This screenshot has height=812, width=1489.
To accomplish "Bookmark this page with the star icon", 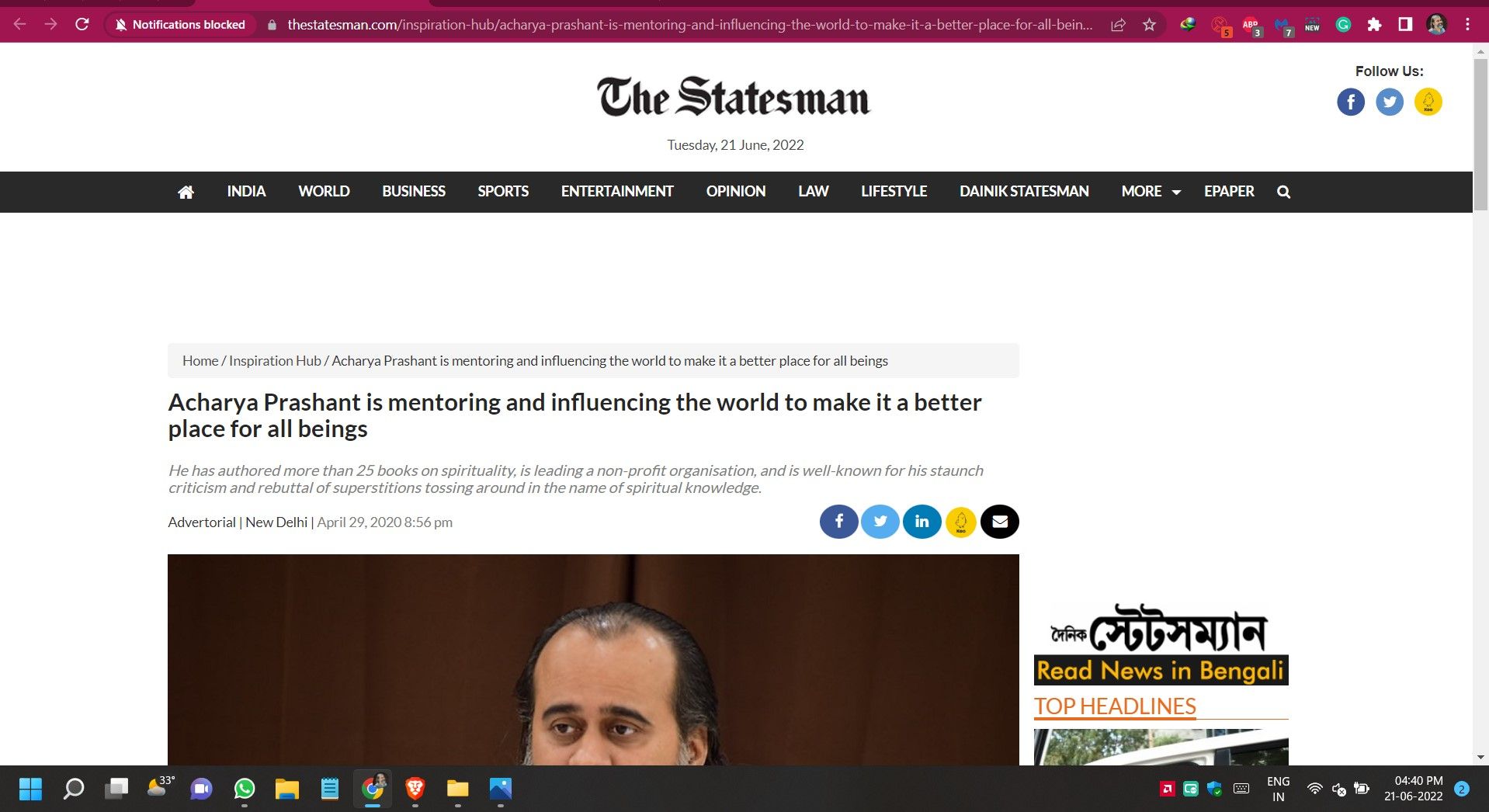I will 1149,25.
